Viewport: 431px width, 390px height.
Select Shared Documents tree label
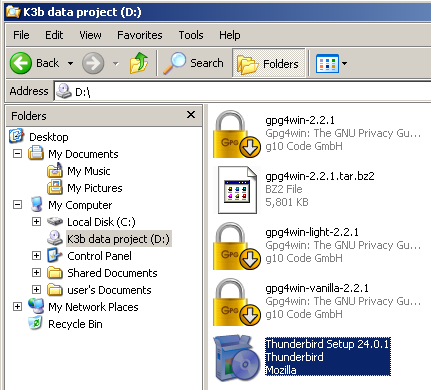112,273
